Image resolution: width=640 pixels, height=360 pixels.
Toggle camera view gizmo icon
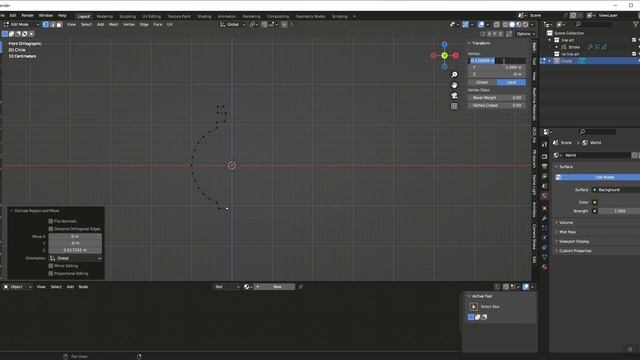[454, 96]
